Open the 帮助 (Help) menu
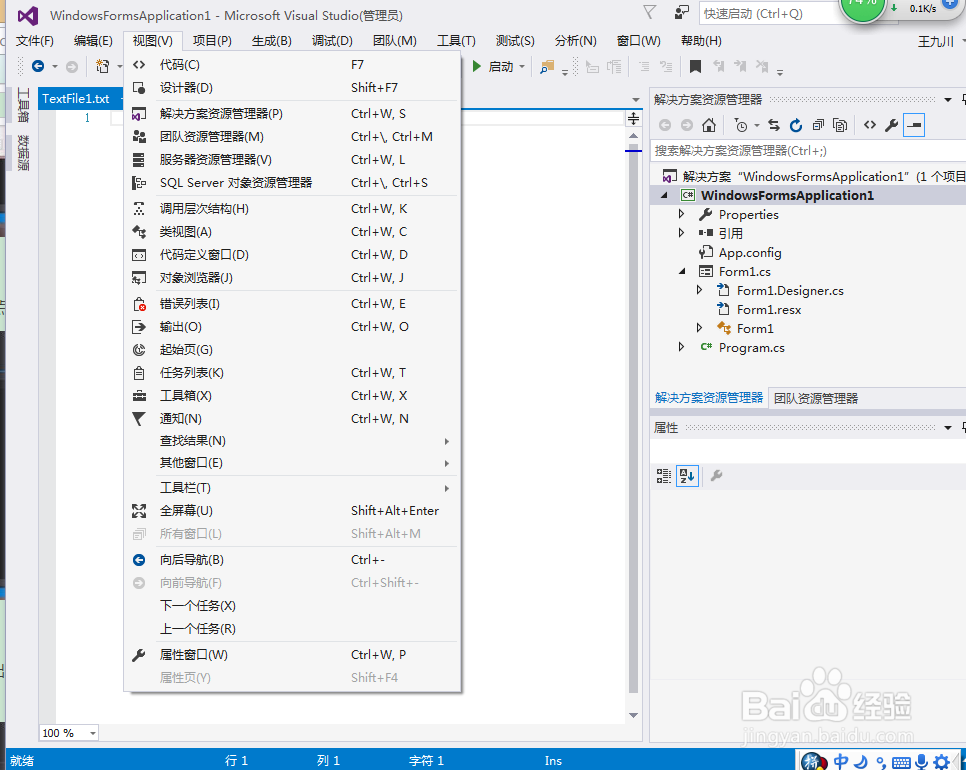The image size is (966, 770). click(701, 41)
